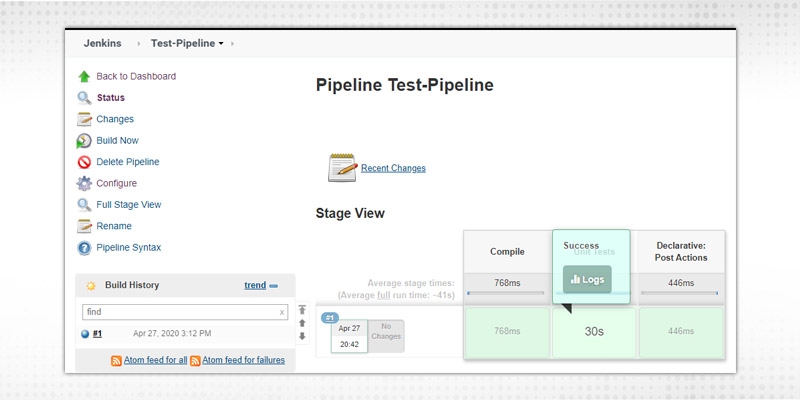Click the Success label in the popup
The width and height of the screenshot is (800, 400).
tap(581, 246)
